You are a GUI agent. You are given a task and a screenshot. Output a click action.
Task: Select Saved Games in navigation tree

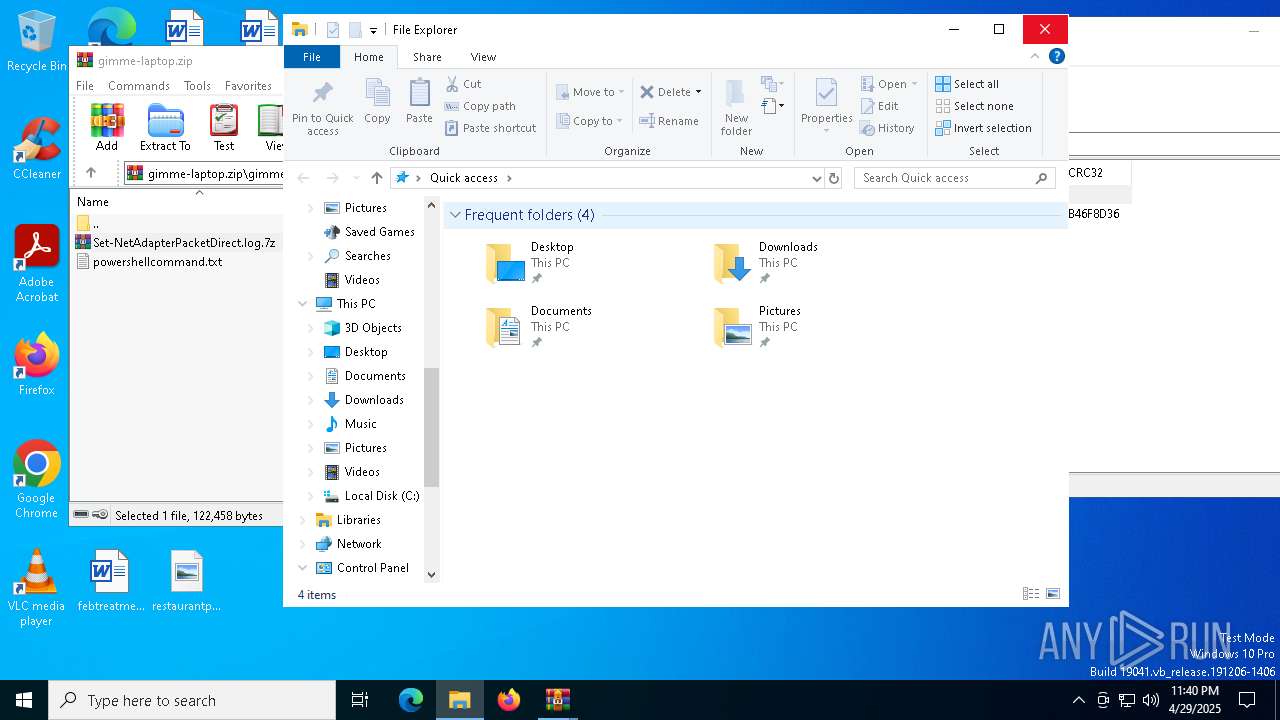(x=379, y=232)
